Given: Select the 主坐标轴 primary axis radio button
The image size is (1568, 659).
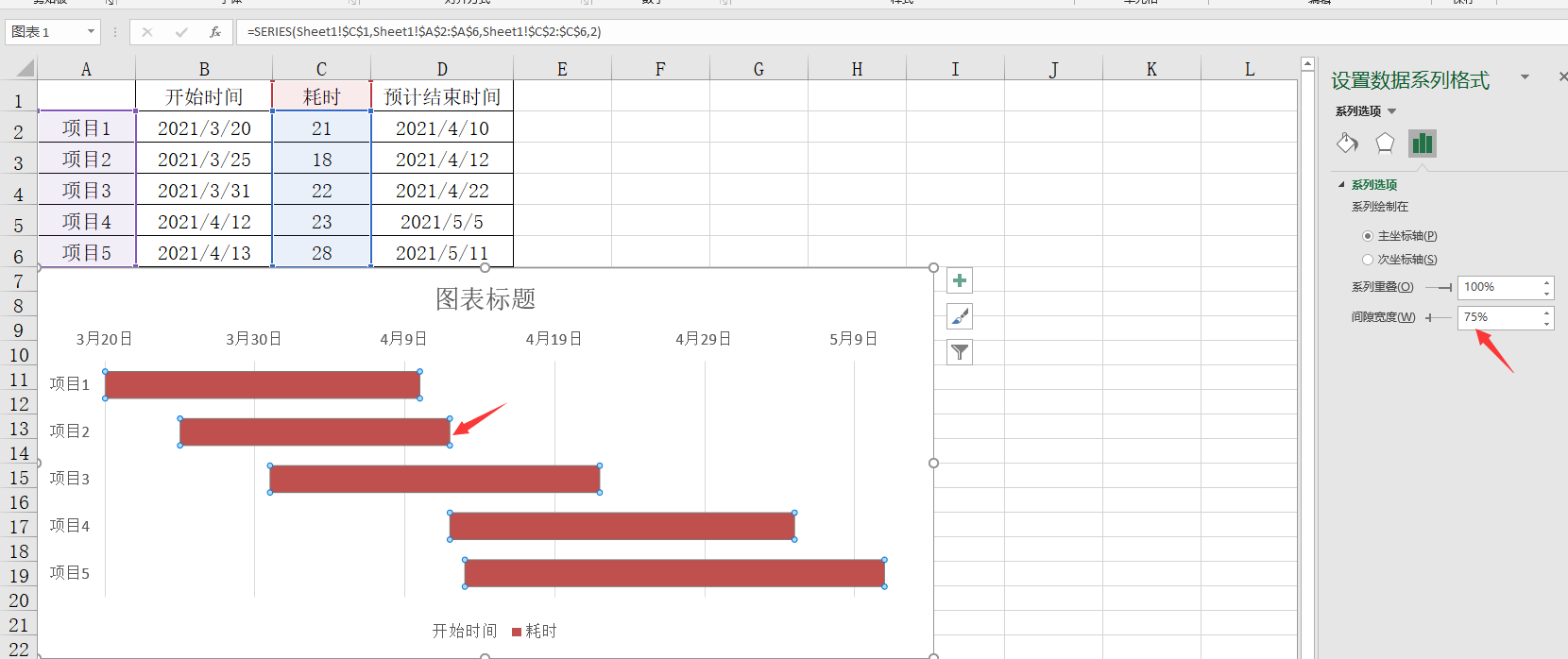Looking at the screenshot, I should (1368, 236).
